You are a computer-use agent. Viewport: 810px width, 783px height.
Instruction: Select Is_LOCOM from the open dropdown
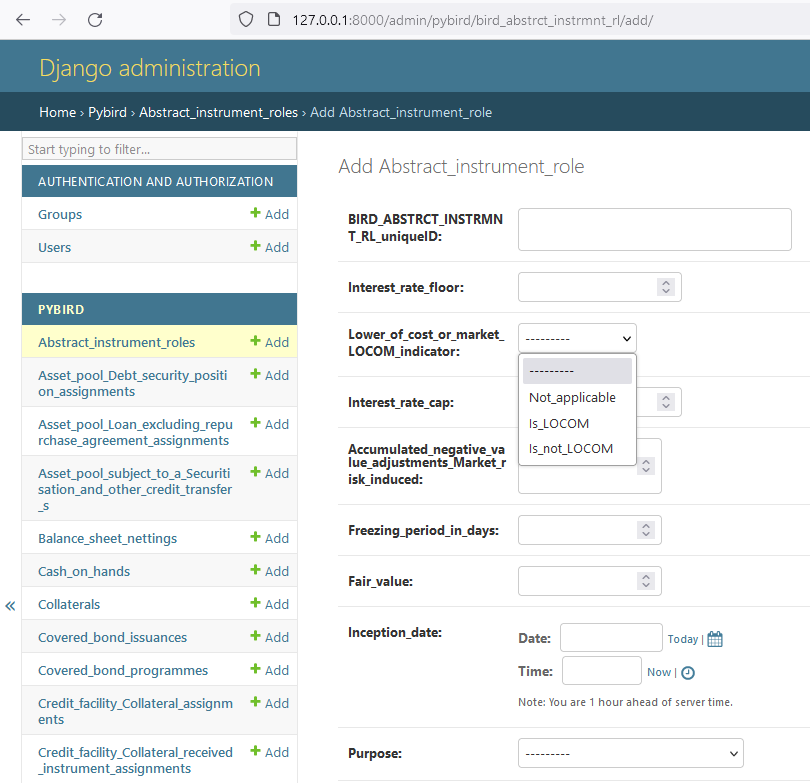tap(559, 423)
